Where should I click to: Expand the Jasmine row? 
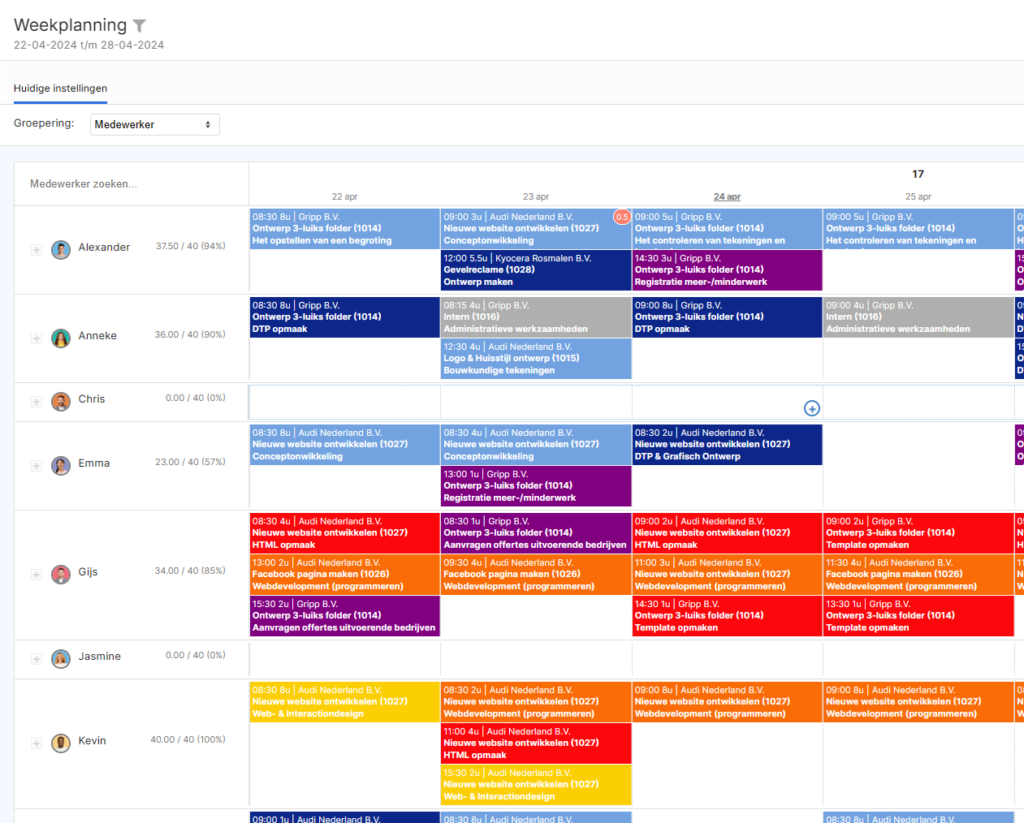pyautogui.click(x=37, y=659)
